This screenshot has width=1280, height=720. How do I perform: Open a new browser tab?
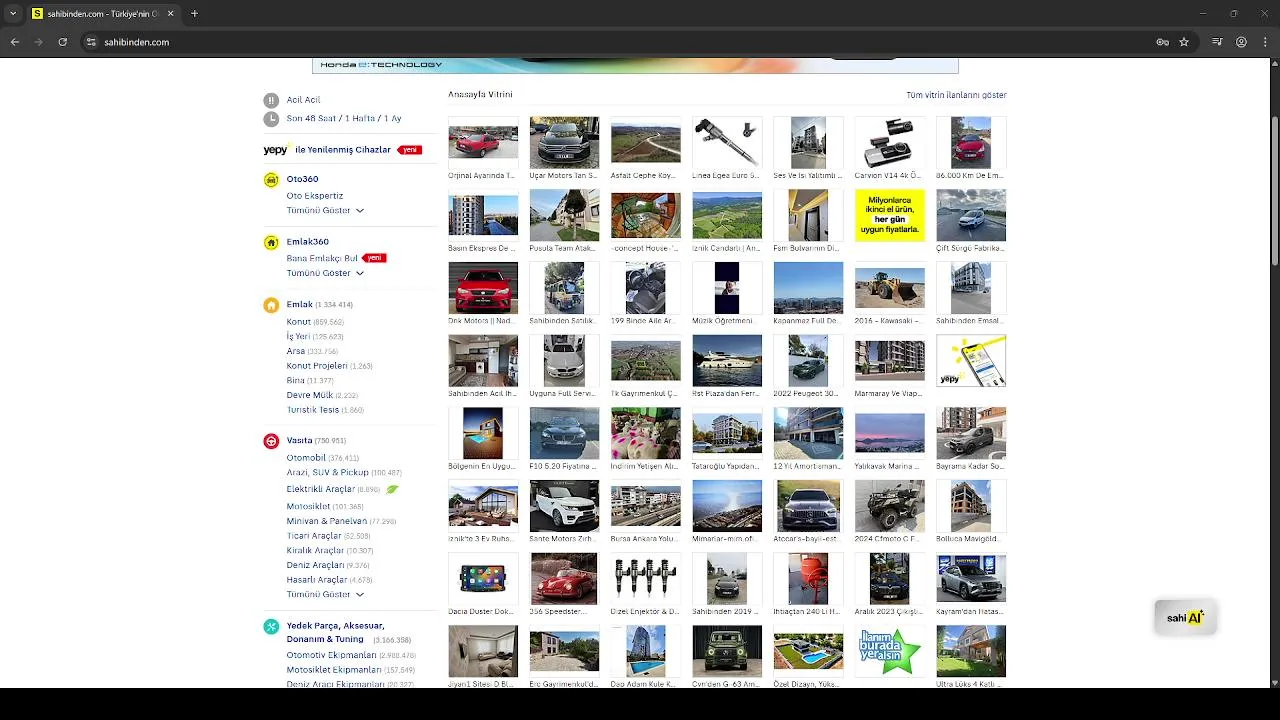(194, 14)
